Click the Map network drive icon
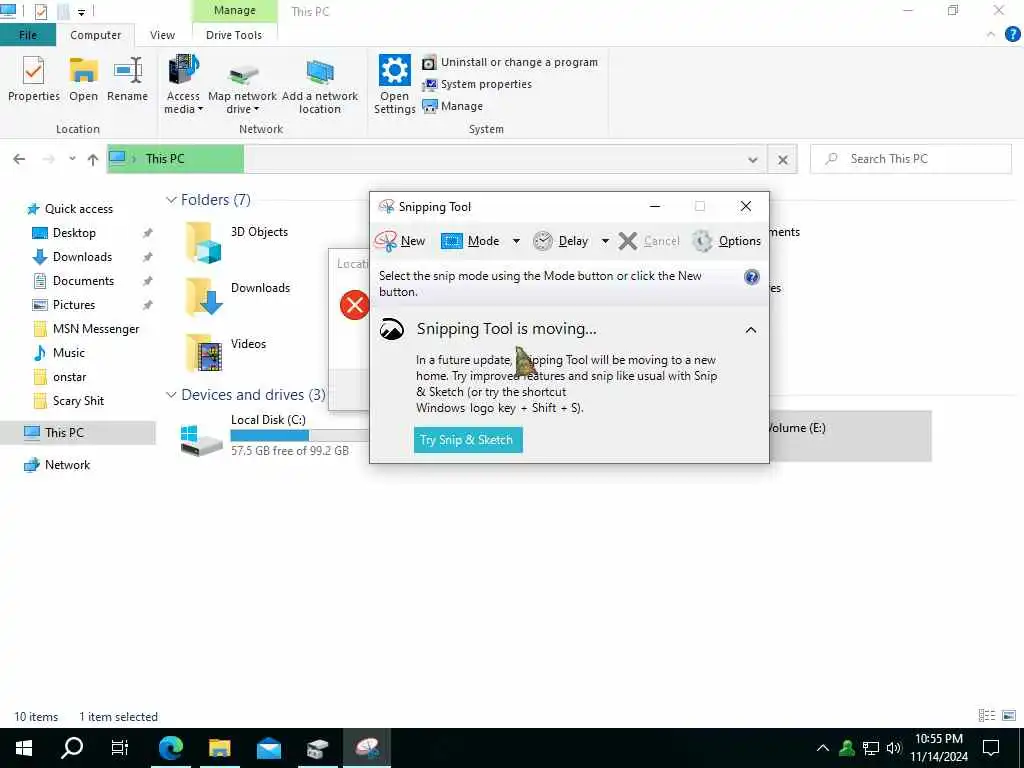1024x768 pixels. [242, 85]
